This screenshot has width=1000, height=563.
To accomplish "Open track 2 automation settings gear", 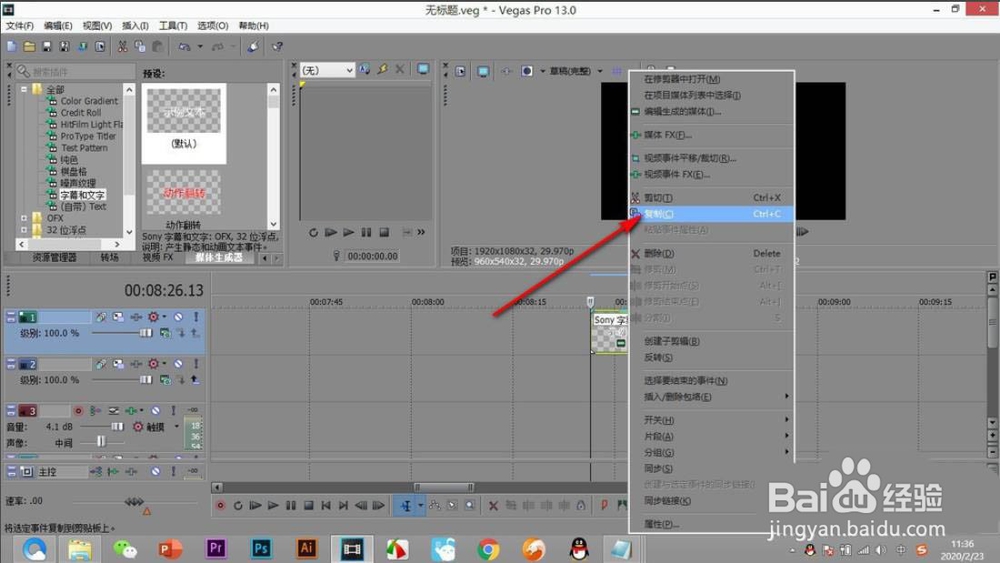I will 153,364.
